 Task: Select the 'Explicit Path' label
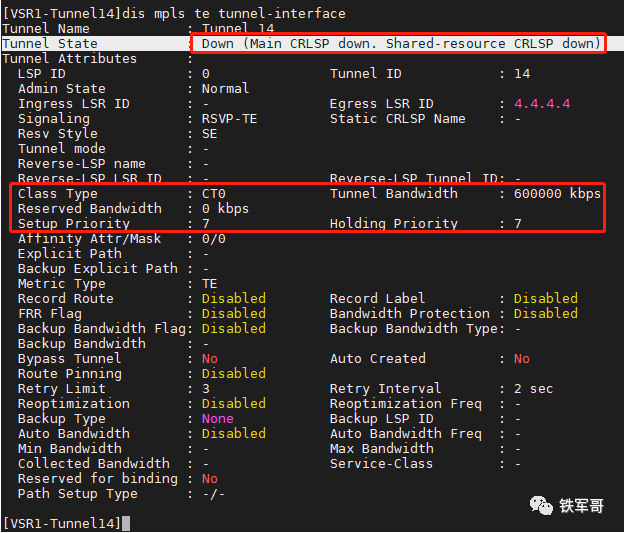[70, 254]
